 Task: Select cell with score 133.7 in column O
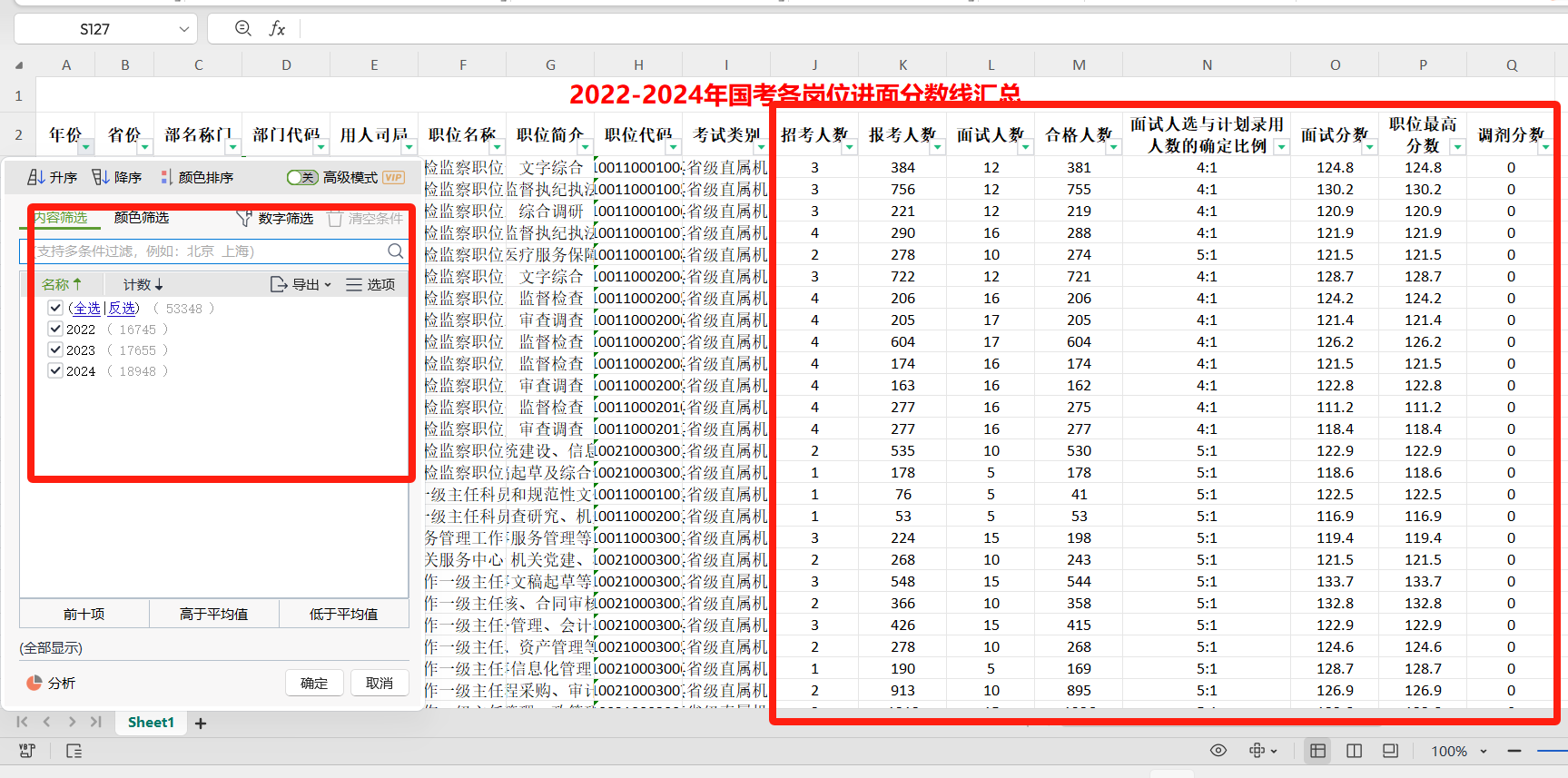1335,582
